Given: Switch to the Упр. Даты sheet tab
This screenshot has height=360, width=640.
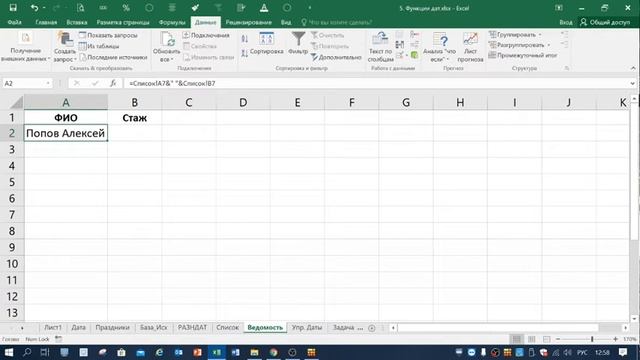Looking at the screenshot, I should point(307,327).
